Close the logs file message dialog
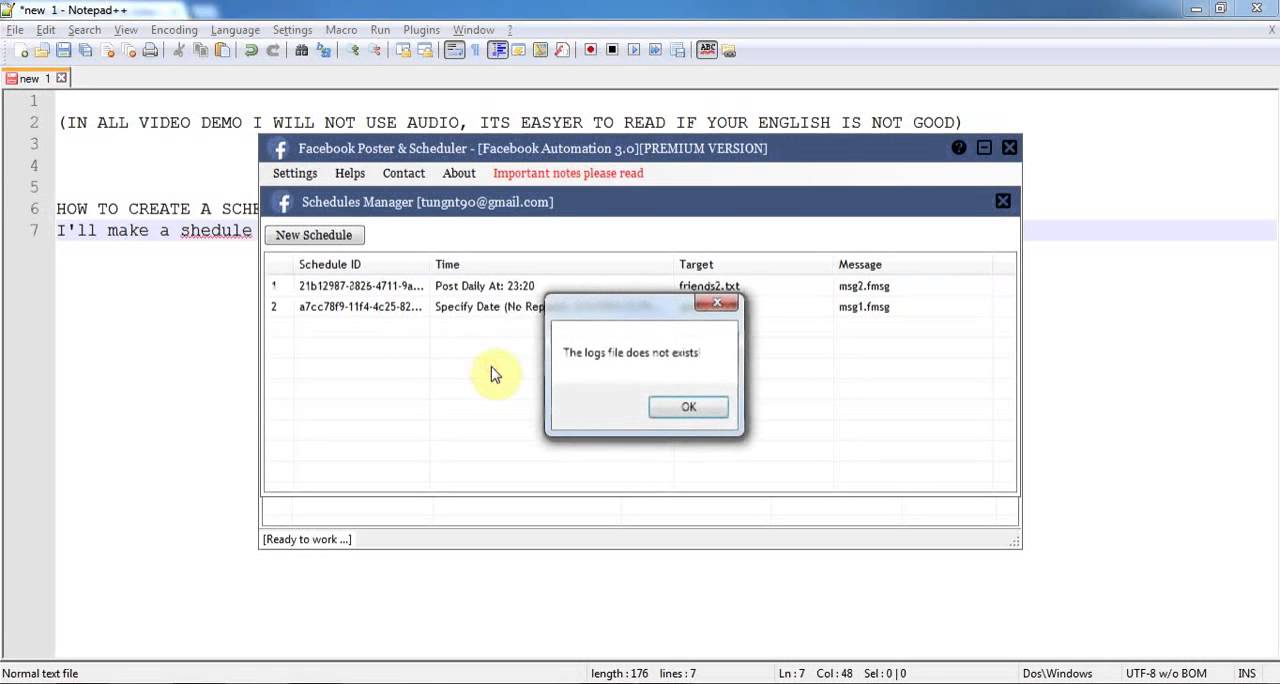 [716, 302]
